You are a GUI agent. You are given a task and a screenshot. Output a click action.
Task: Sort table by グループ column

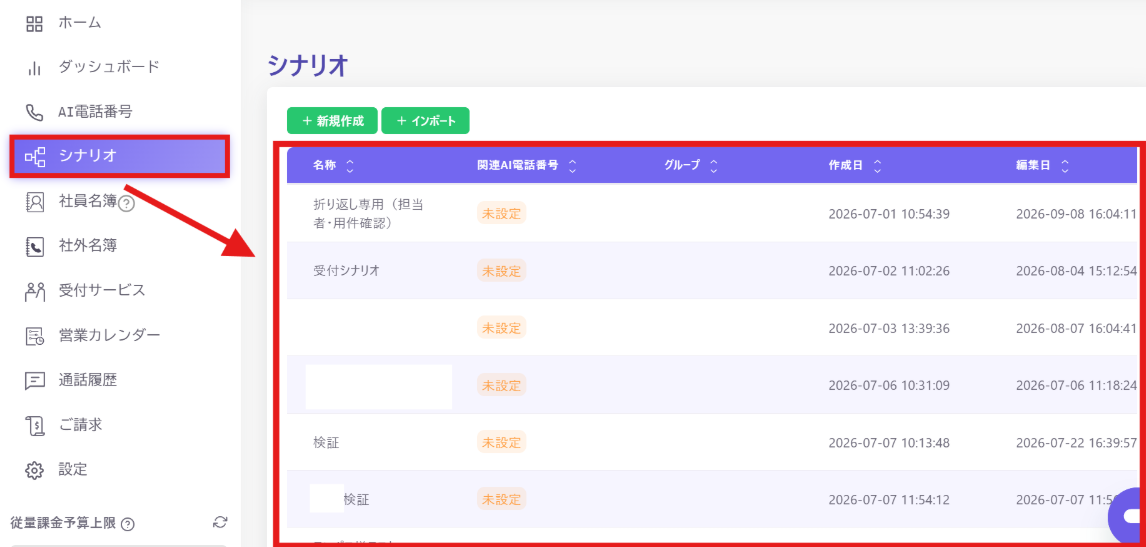coord(713,166)
